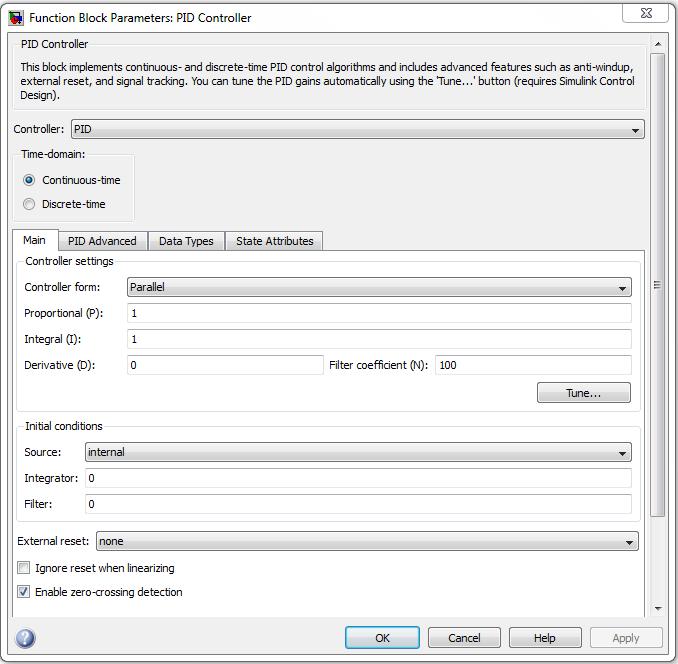Click the Integral (I) input field

point(379,339)
